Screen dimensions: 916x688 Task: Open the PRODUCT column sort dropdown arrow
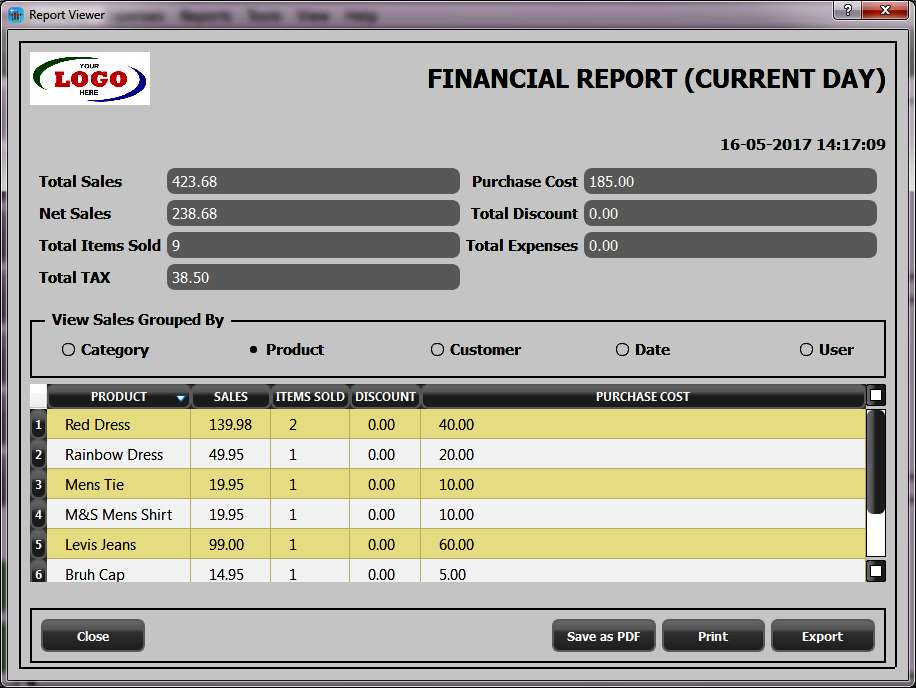click(x=181, y=396)
